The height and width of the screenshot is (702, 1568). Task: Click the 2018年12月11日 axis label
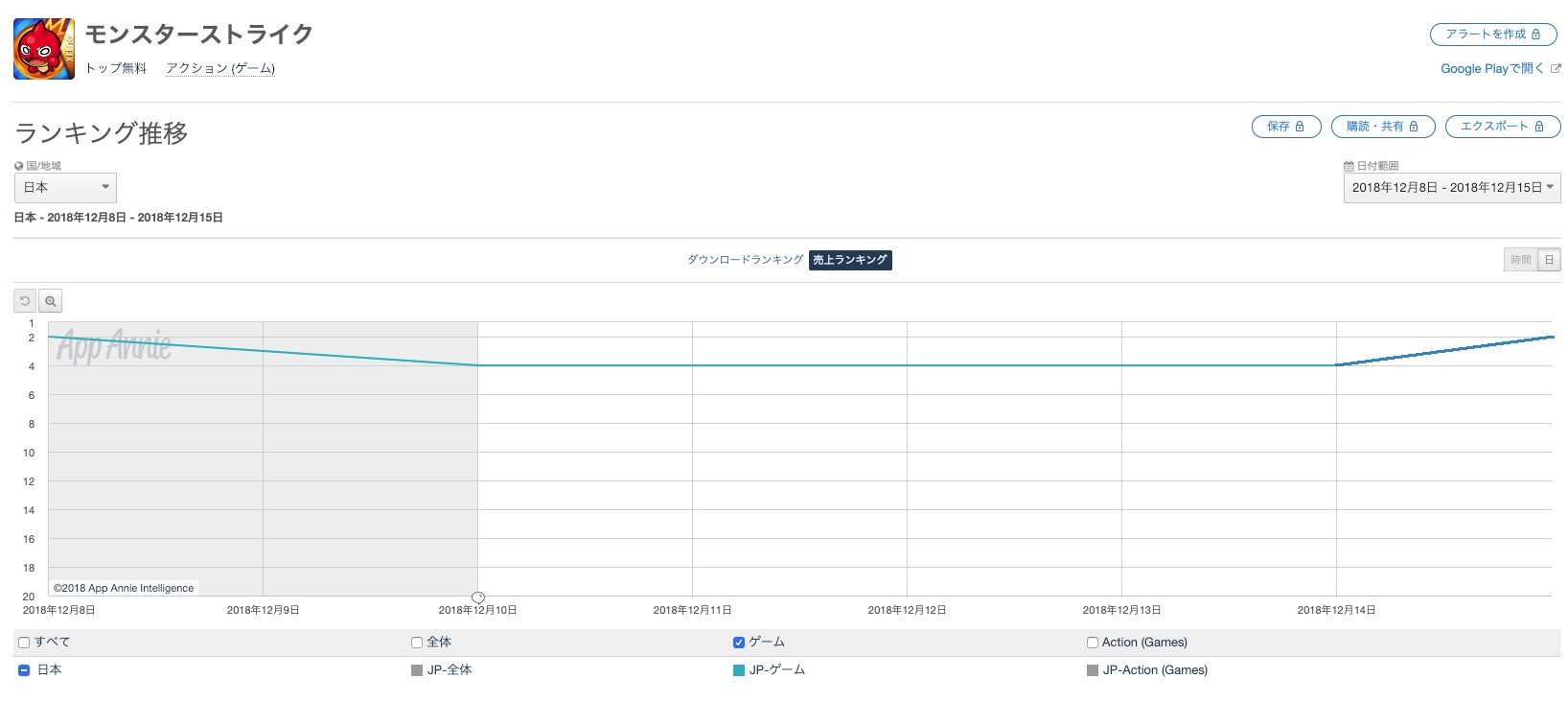click(692, 610)
